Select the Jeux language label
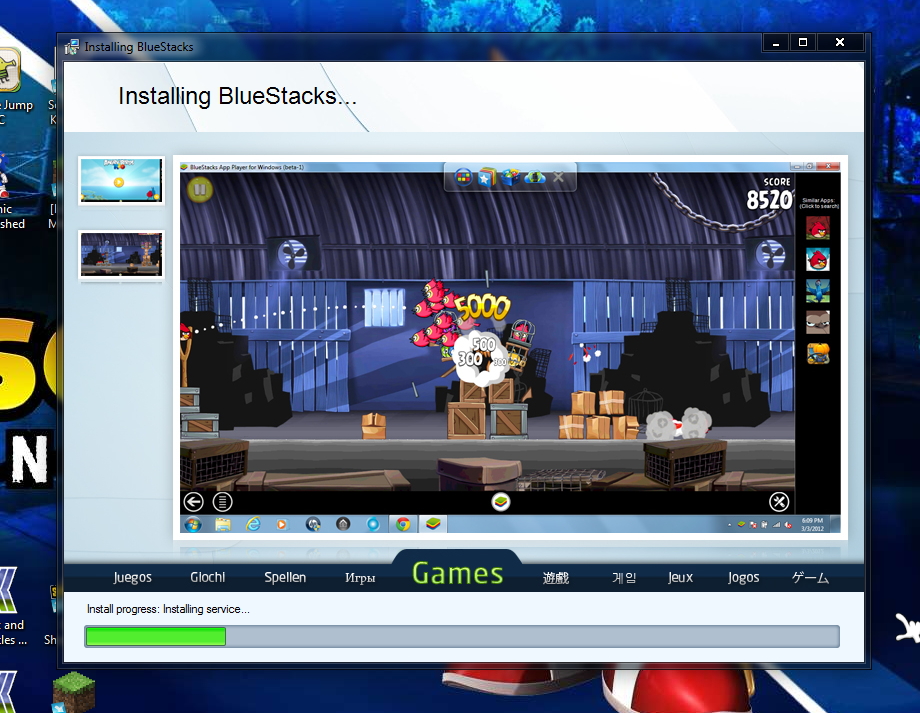The image size is (920, 713). pos(680,577)
